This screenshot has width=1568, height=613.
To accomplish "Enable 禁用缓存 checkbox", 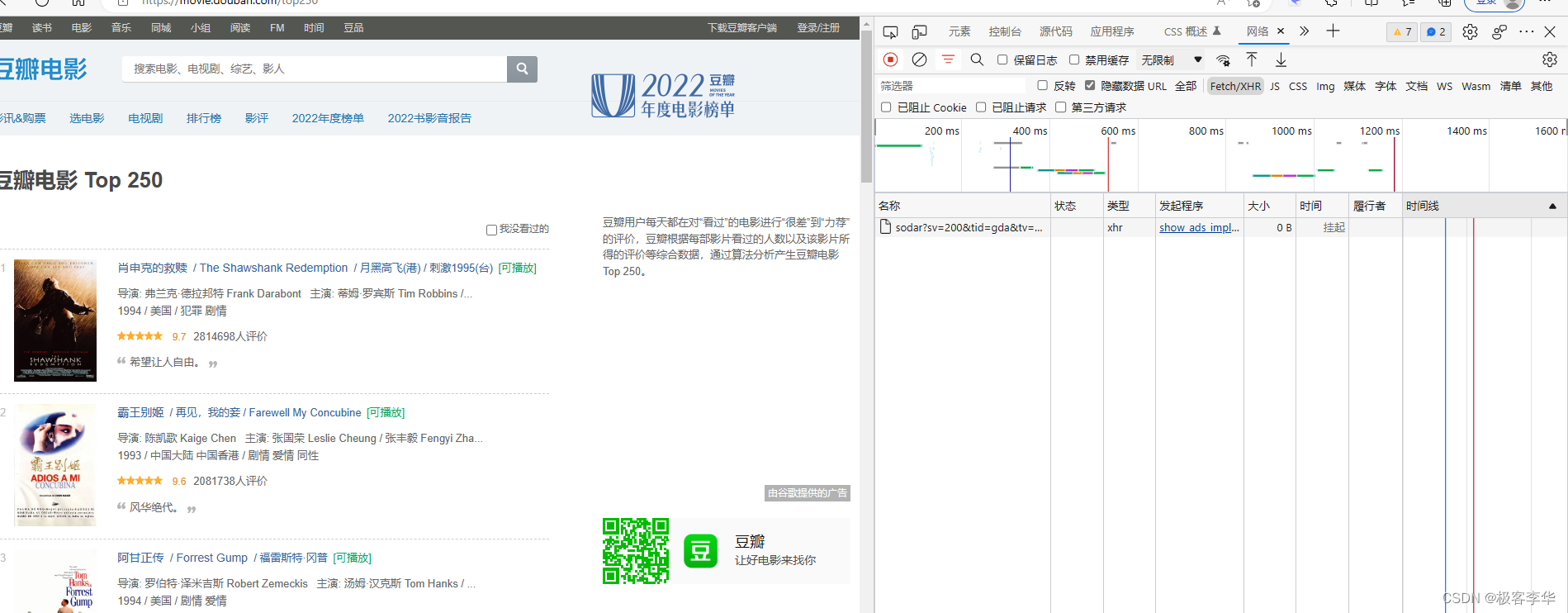I will pos(1074,59).
